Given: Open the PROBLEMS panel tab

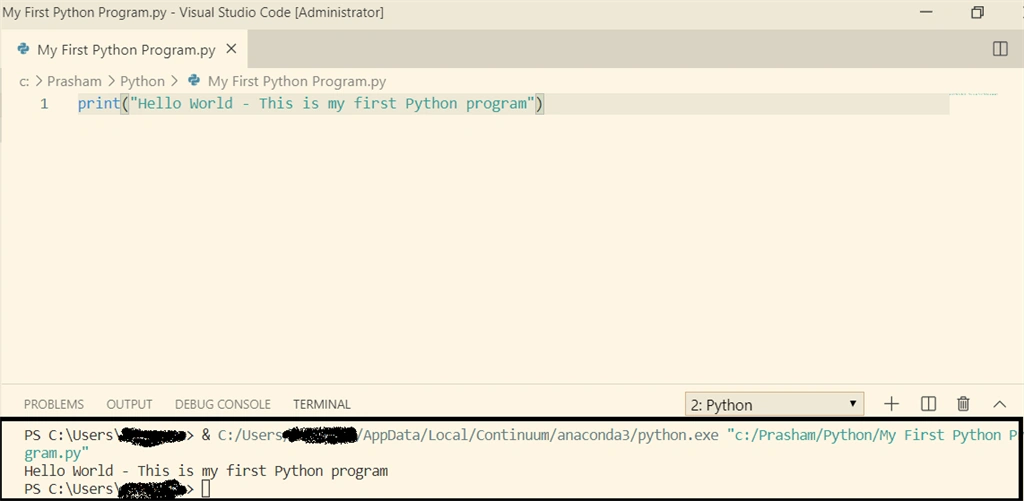Looking at the screenshot, I should [54, 404].
